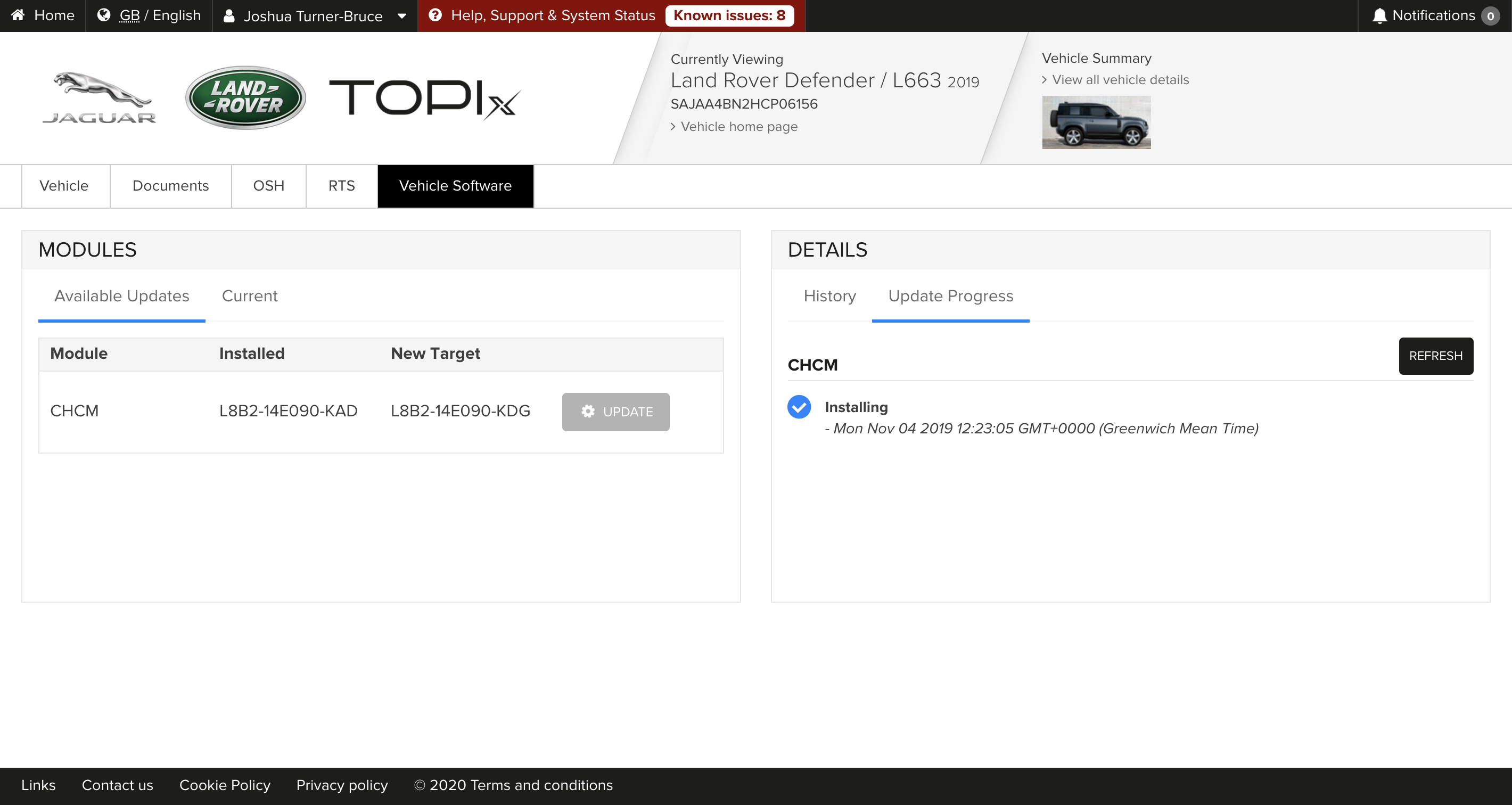
Task: Click installed version L8B2-14E090-KAD
Action: point(288,411)
